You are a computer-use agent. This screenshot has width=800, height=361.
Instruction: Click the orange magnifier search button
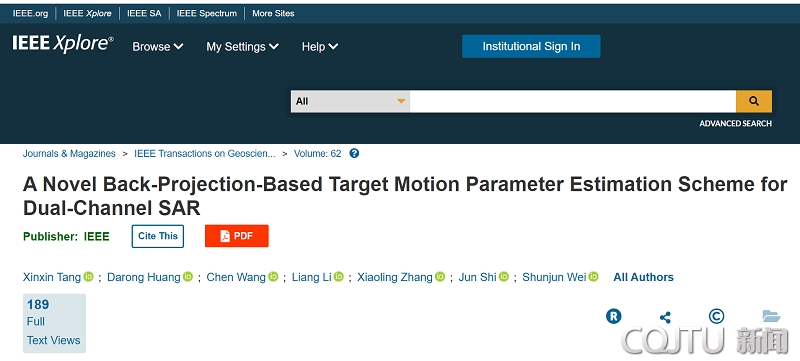click(754, 101)
